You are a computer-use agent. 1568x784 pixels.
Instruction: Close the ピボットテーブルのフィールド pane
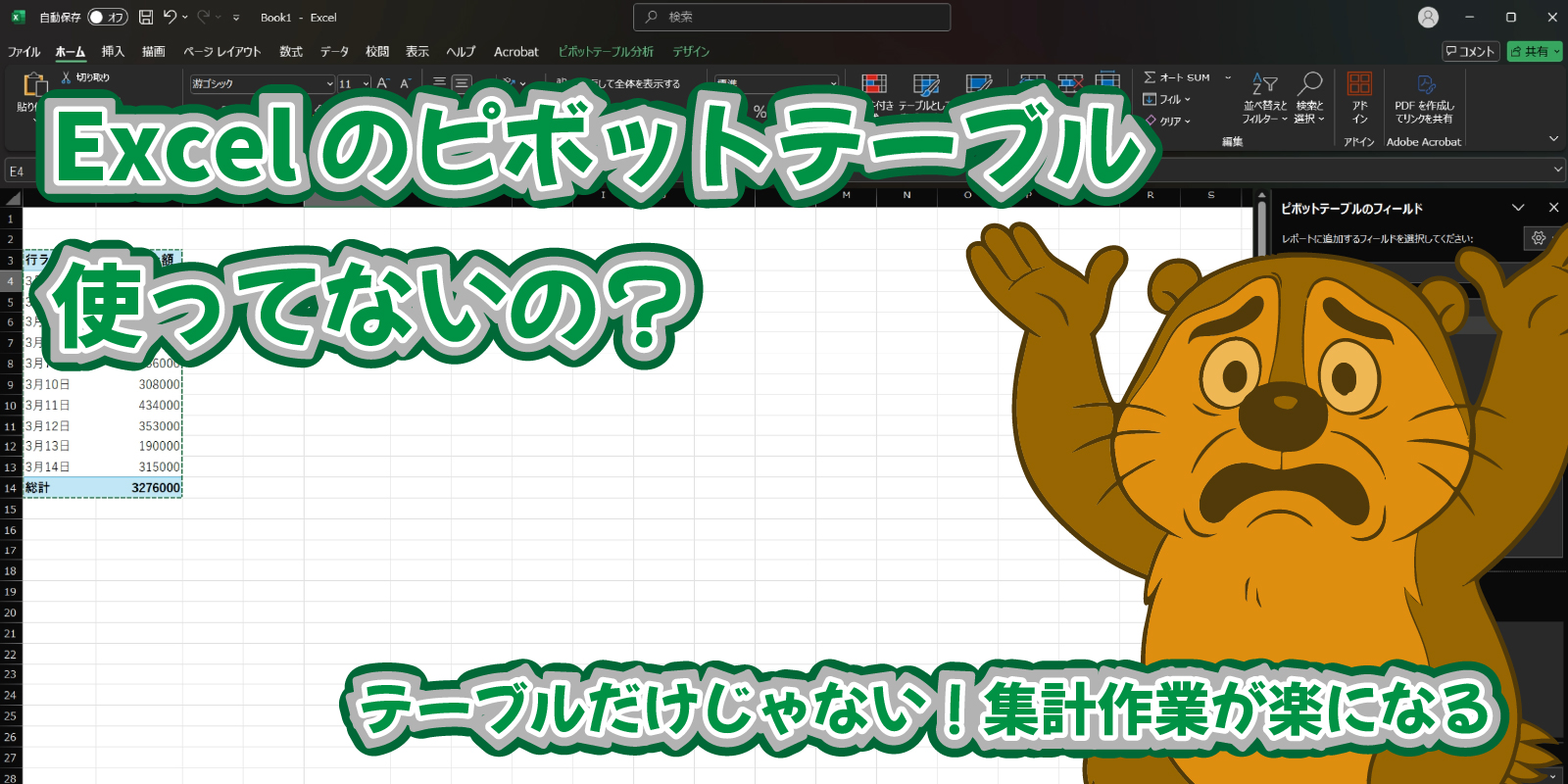[1553, 208]
